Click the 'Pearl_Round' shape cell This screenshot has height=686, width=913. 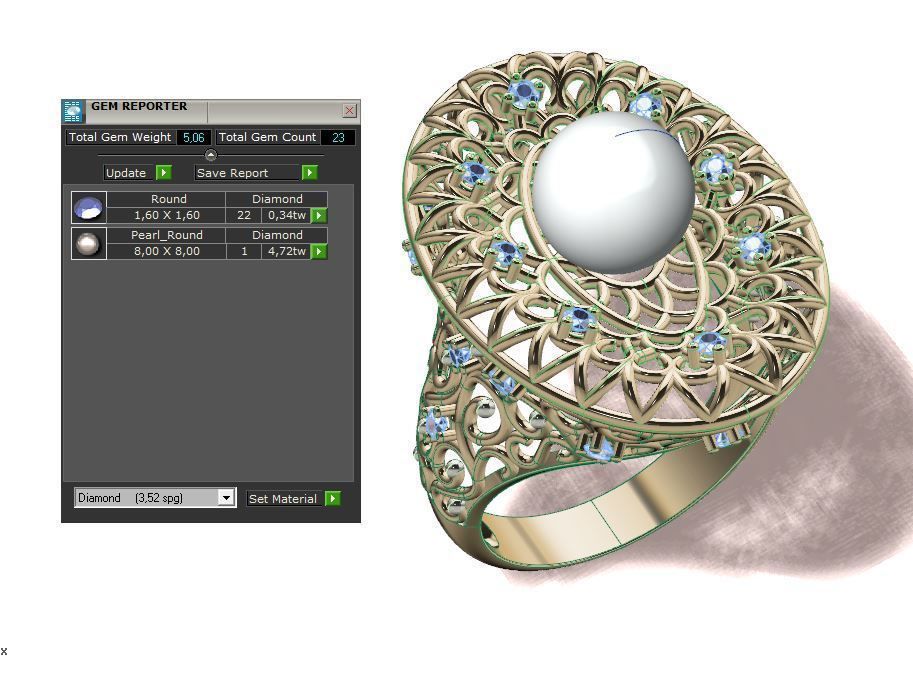(167, 235)
